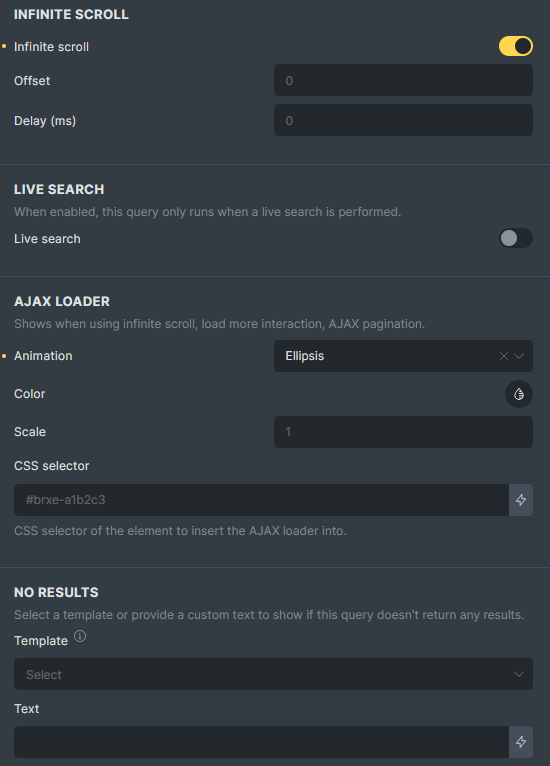Open the Color picker droplet icon
The height and width of the screenshot is (766, 550).
point(519,394)
